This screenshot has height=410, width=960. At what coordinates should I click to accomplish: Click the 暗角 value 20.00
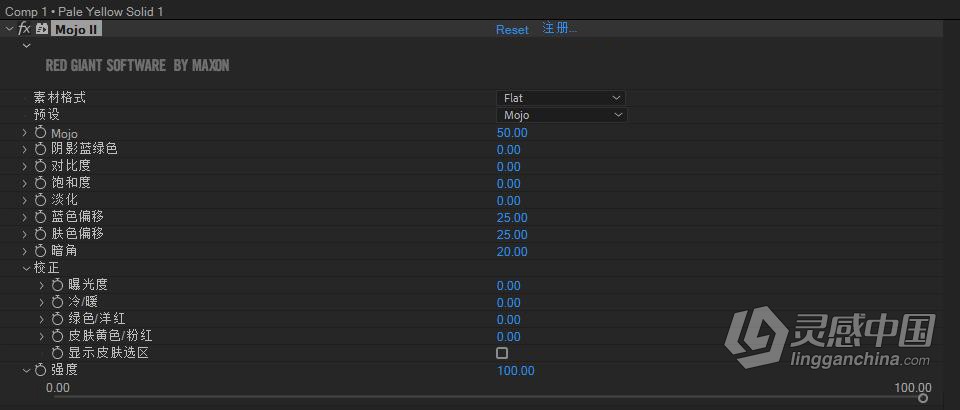click(512, 252)
